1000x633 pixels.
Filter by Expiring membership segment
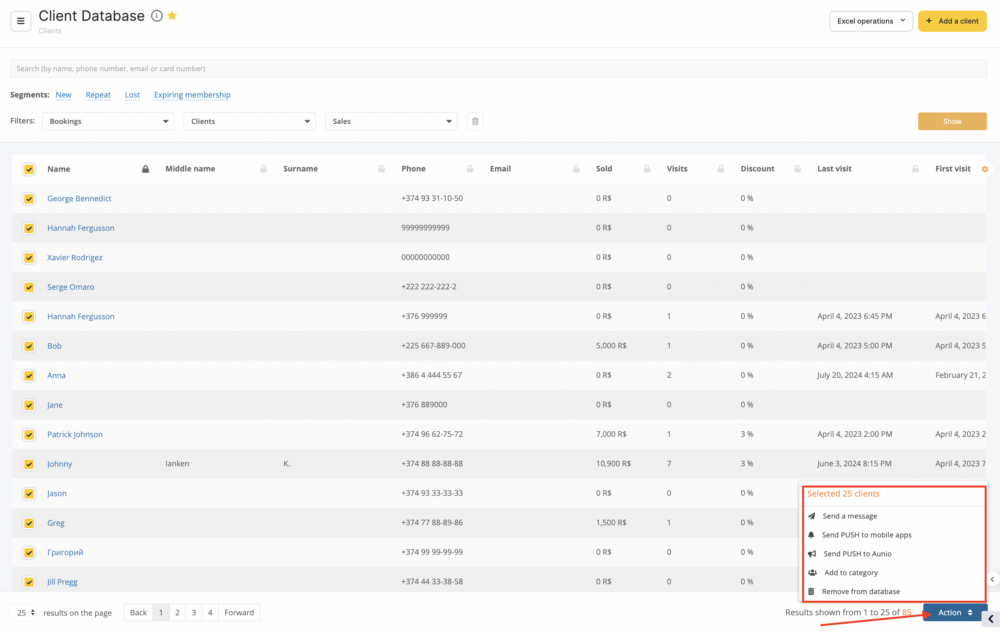click(192, 94)
